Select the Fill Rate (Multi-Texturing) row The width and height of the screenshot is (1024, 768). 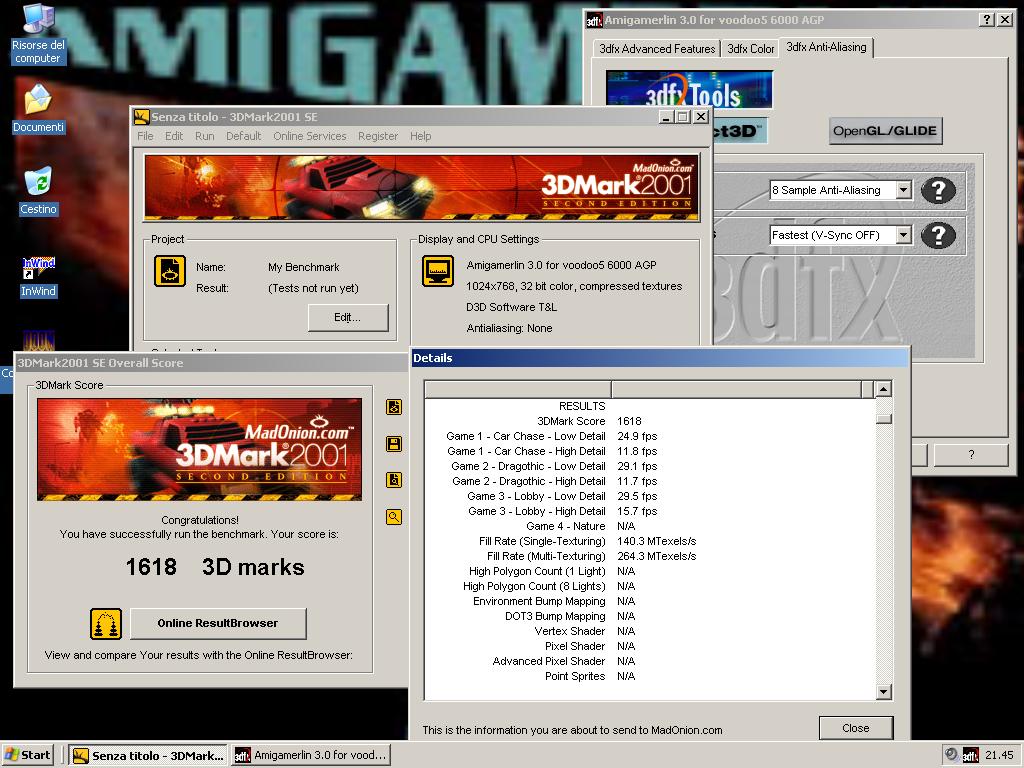[x=650, y=556]
